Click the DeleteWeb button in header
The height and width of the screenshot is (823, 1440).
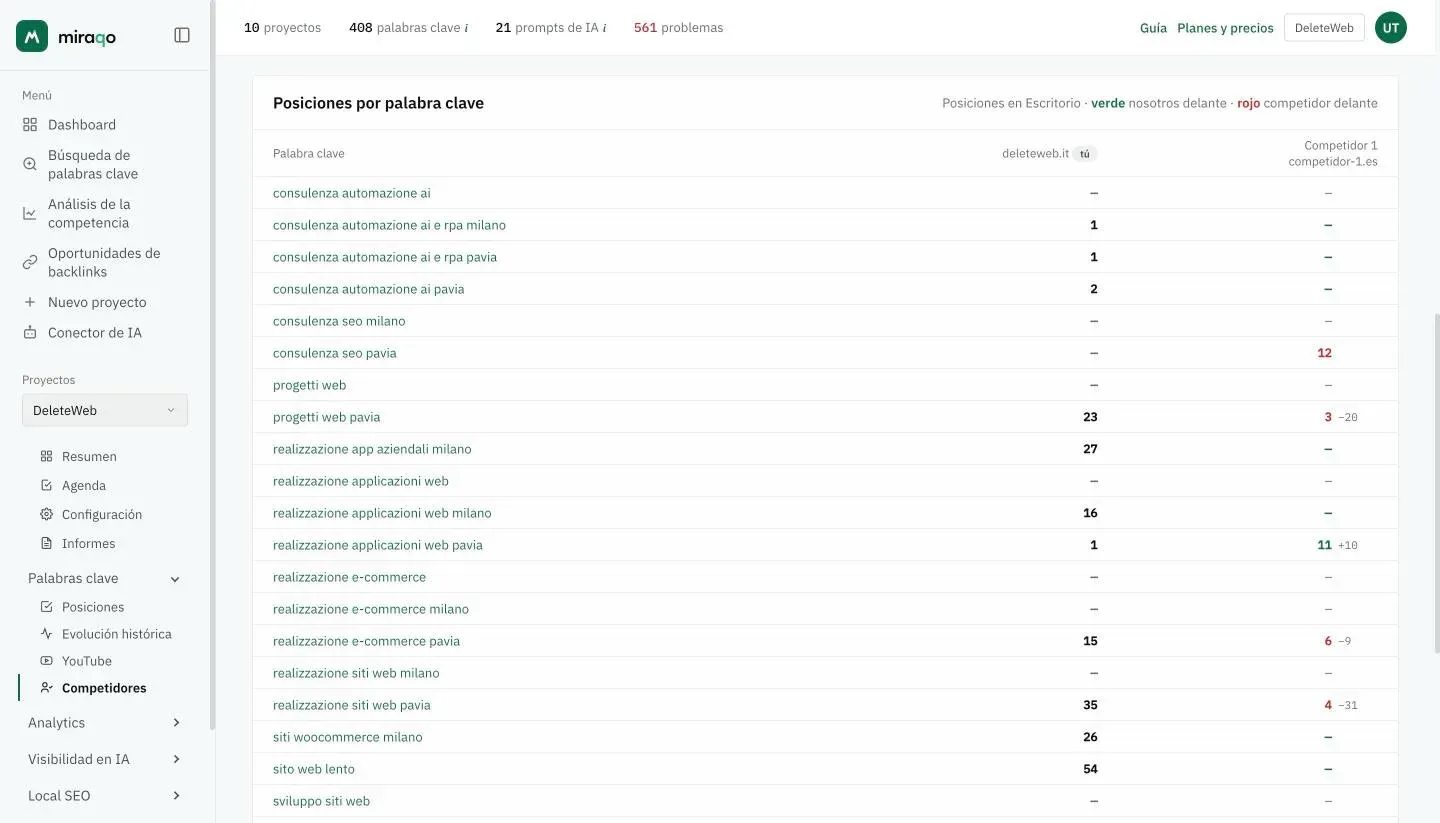[x=1324, y=28]
